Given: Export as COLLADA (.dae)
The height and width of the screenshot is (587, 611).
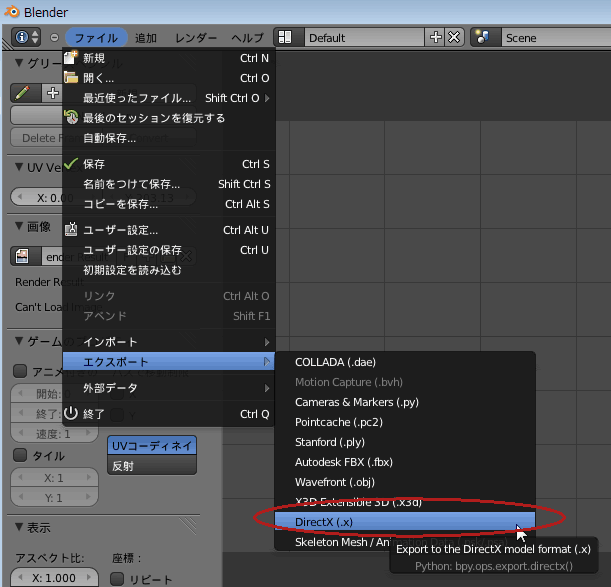Looking at the screenshot, I should coord(405,362).
